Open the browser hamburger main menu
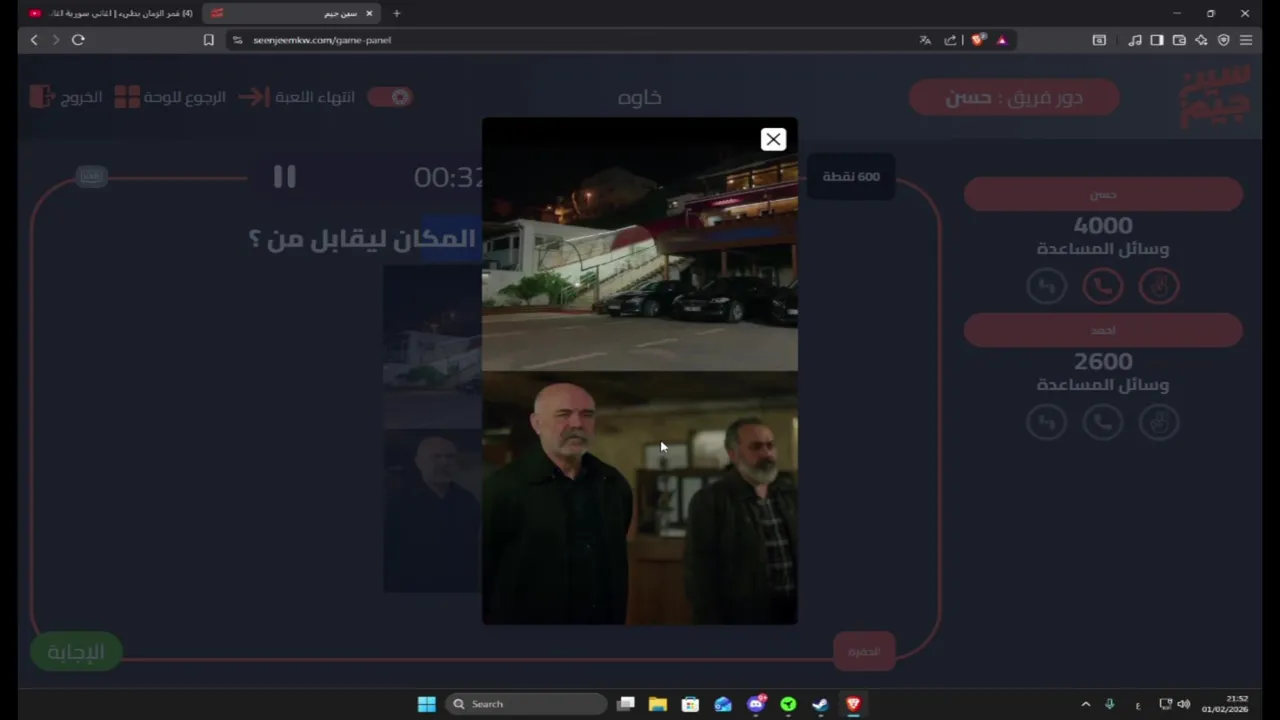1280x720 pixels. pos(1246,40)
